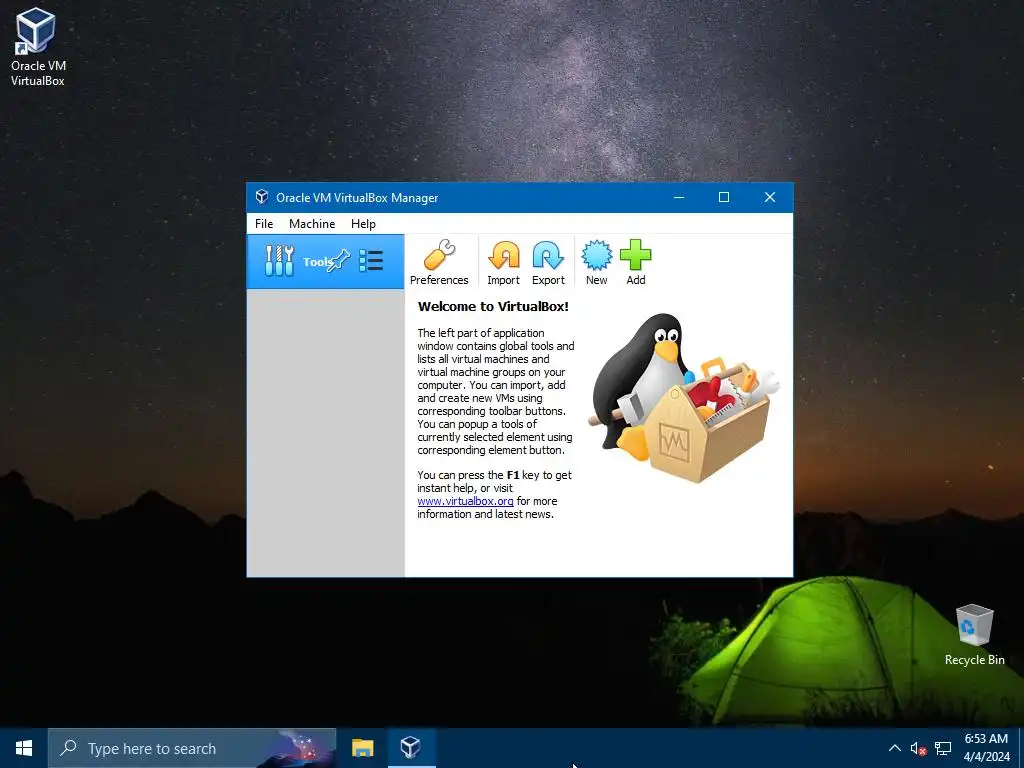Screen dimensions: 1024x768
Task: Click the VirtualBox title bar app icon
Action: tap(262, 197)
